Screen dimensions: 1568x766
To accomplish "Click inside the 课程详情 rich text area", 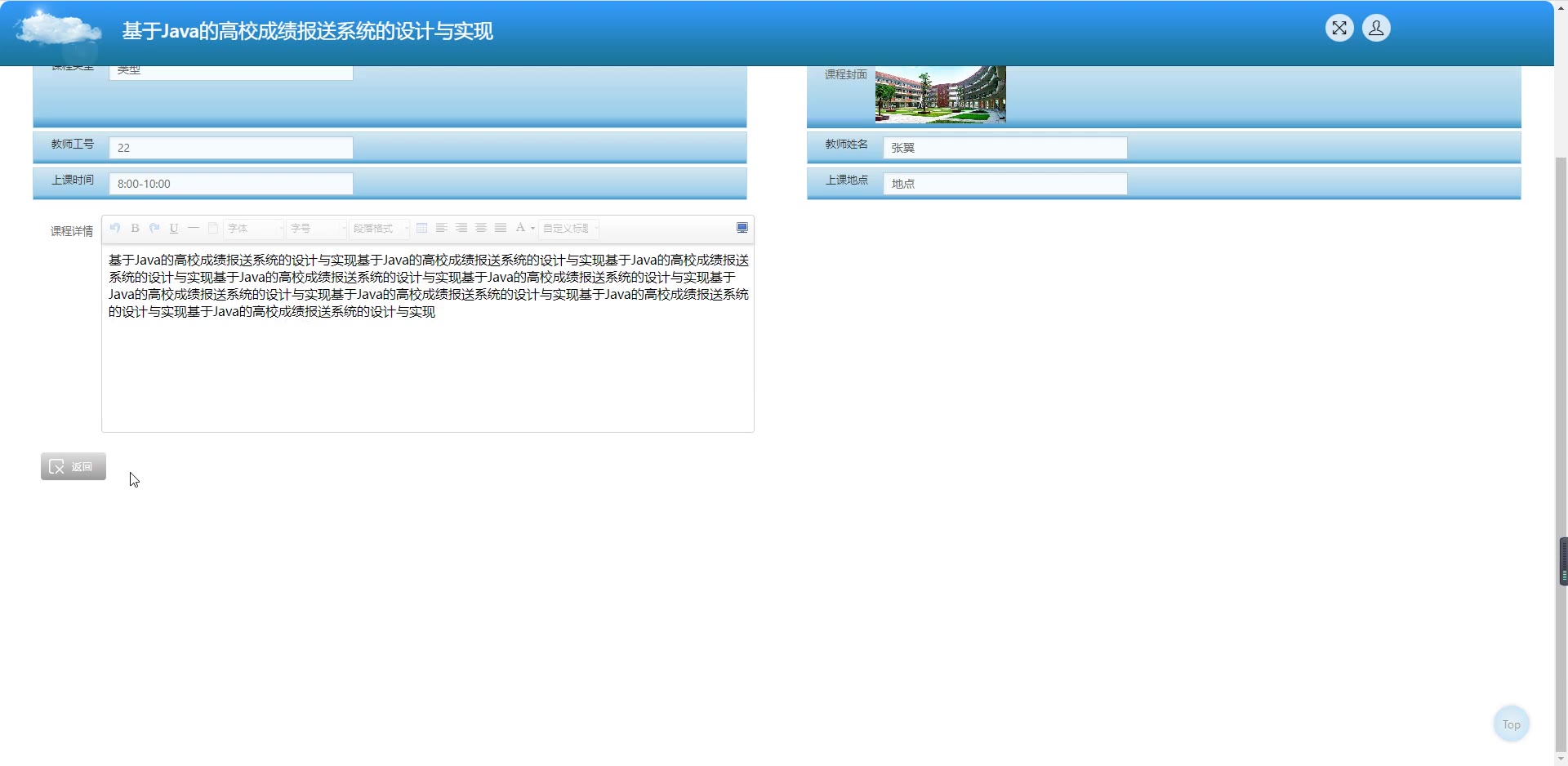I will [428, 338].
